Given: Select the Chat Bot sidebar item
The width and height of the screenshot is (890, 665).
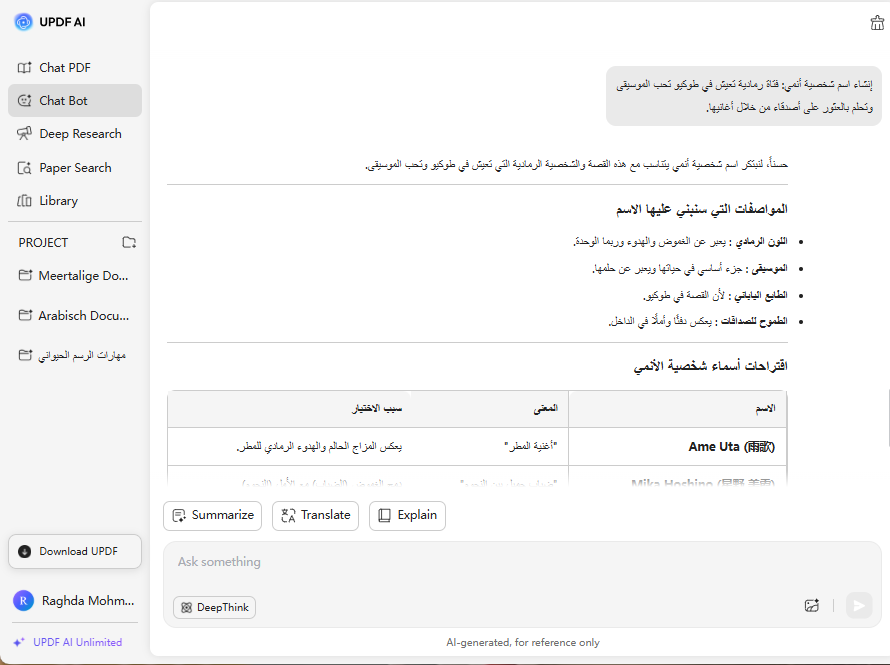Looking at the screenshot, I should click(74, 100).
